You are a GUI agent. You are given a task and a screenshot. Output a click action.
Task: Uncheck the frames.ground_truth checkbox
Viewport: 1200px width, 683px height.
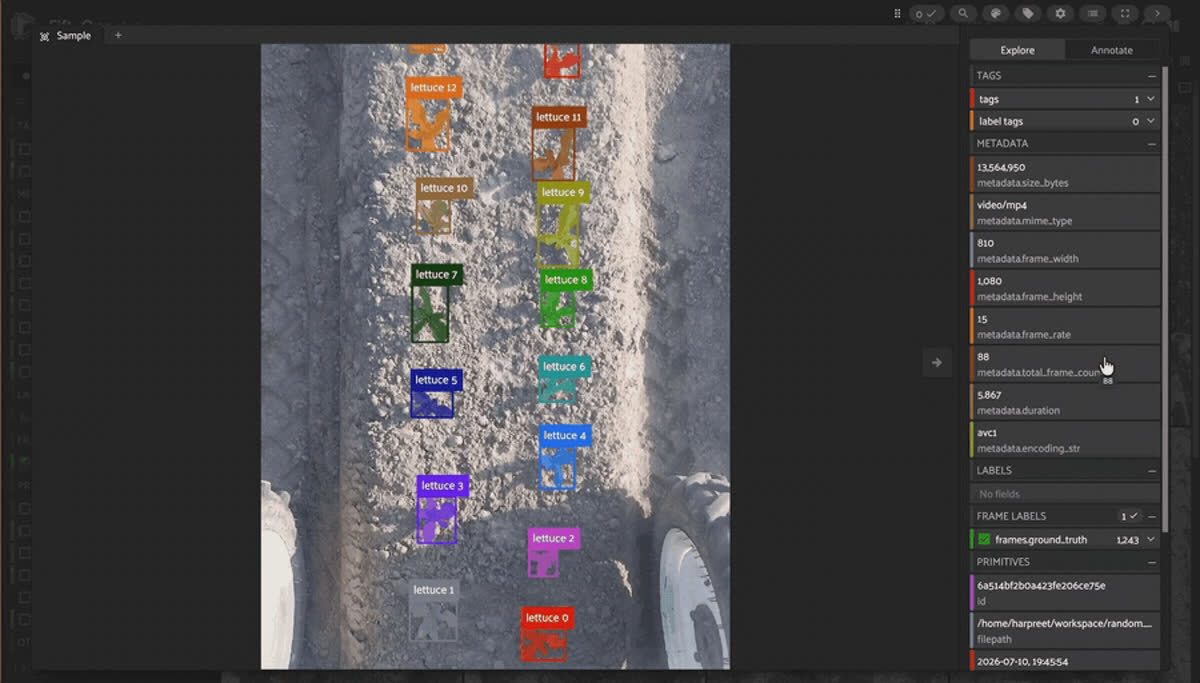pyautogui.click(x=984, y=539)
